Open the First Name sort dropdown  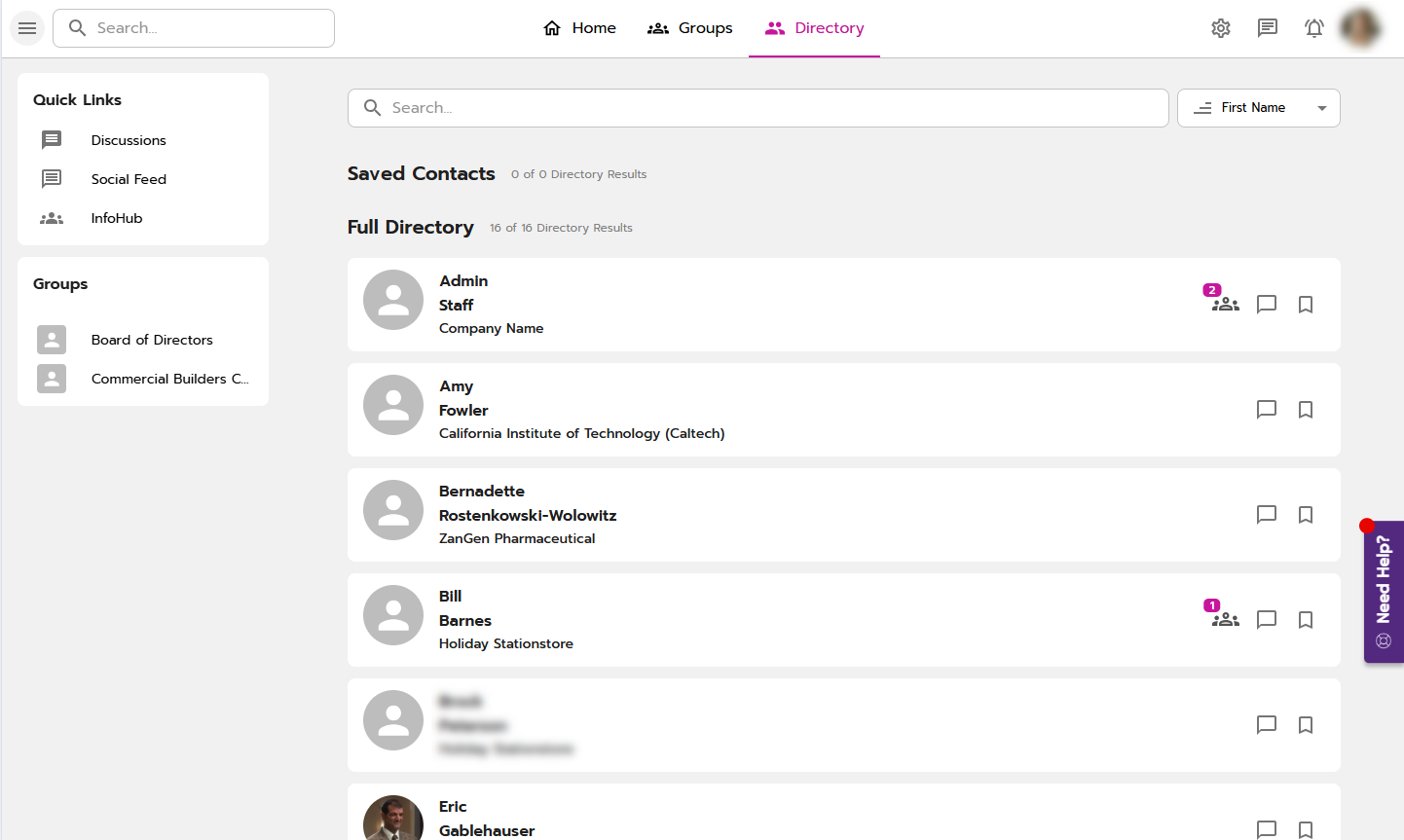(1258, 108)
